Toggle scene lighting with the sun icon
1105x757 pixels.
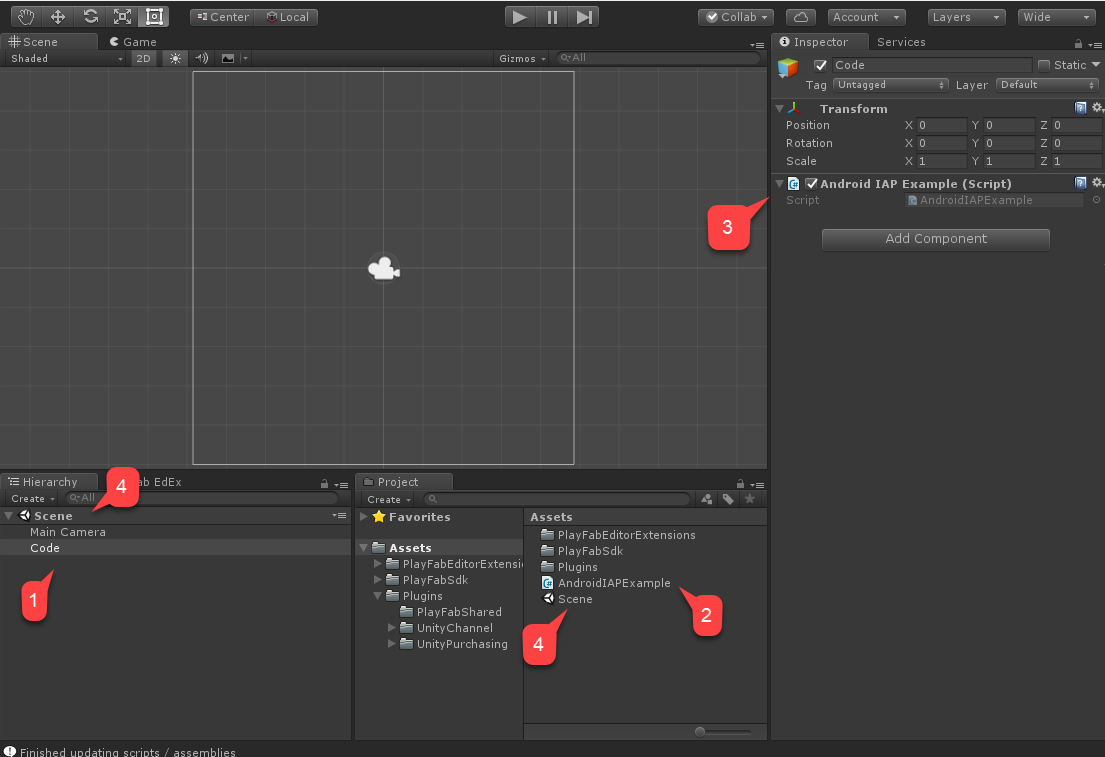[175, 58]
